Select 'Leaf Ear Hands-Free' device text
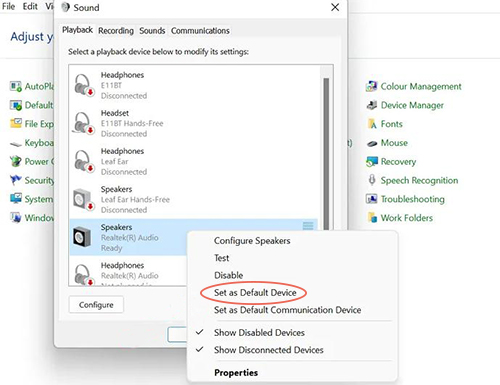The image size is (500, 385). pyautogui.click(x=135, y=200)
